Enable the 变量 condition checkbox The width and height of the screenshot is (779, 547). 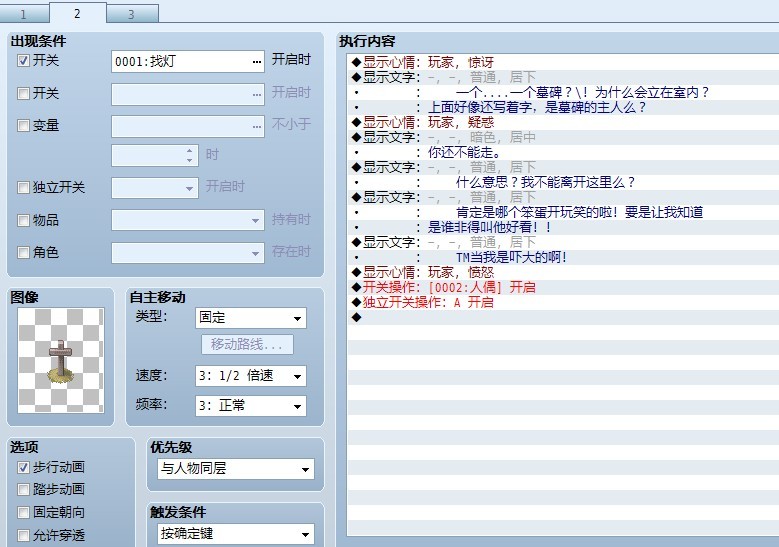(23, 125)
